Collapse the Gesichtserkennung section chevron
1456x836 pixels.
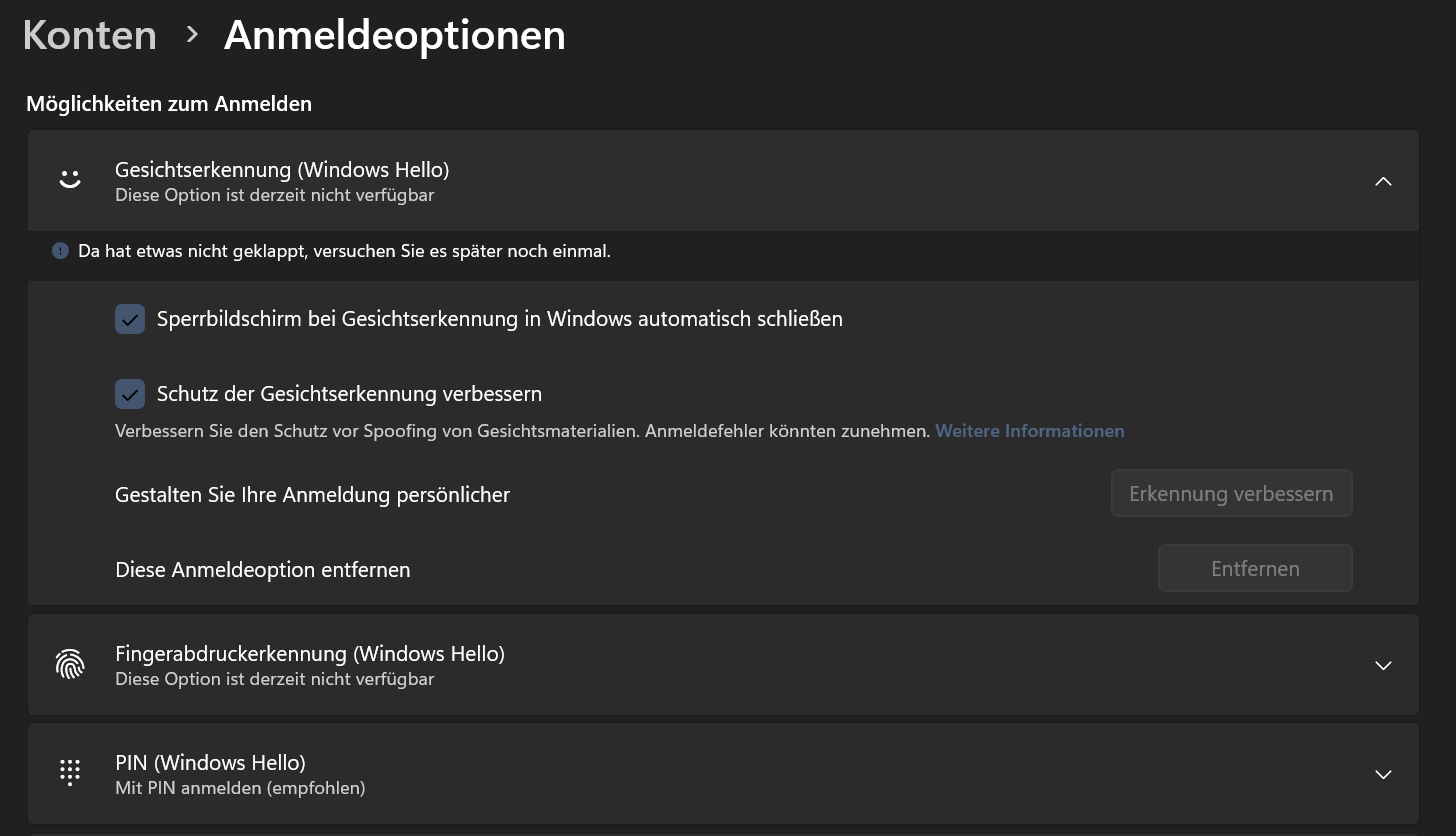tap(1383, 181)
